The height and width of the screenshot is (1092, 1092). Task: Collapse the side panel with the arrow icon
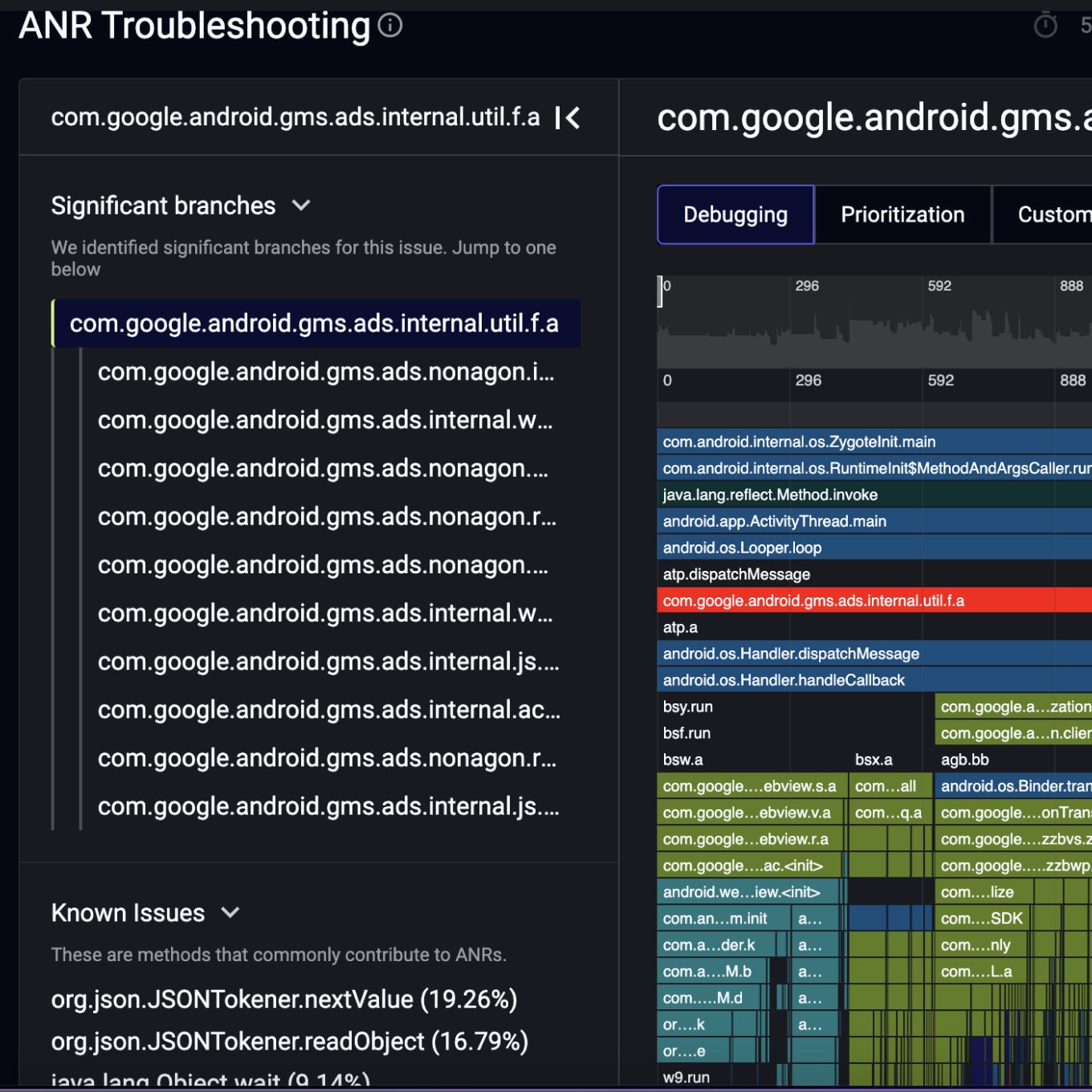567,119
